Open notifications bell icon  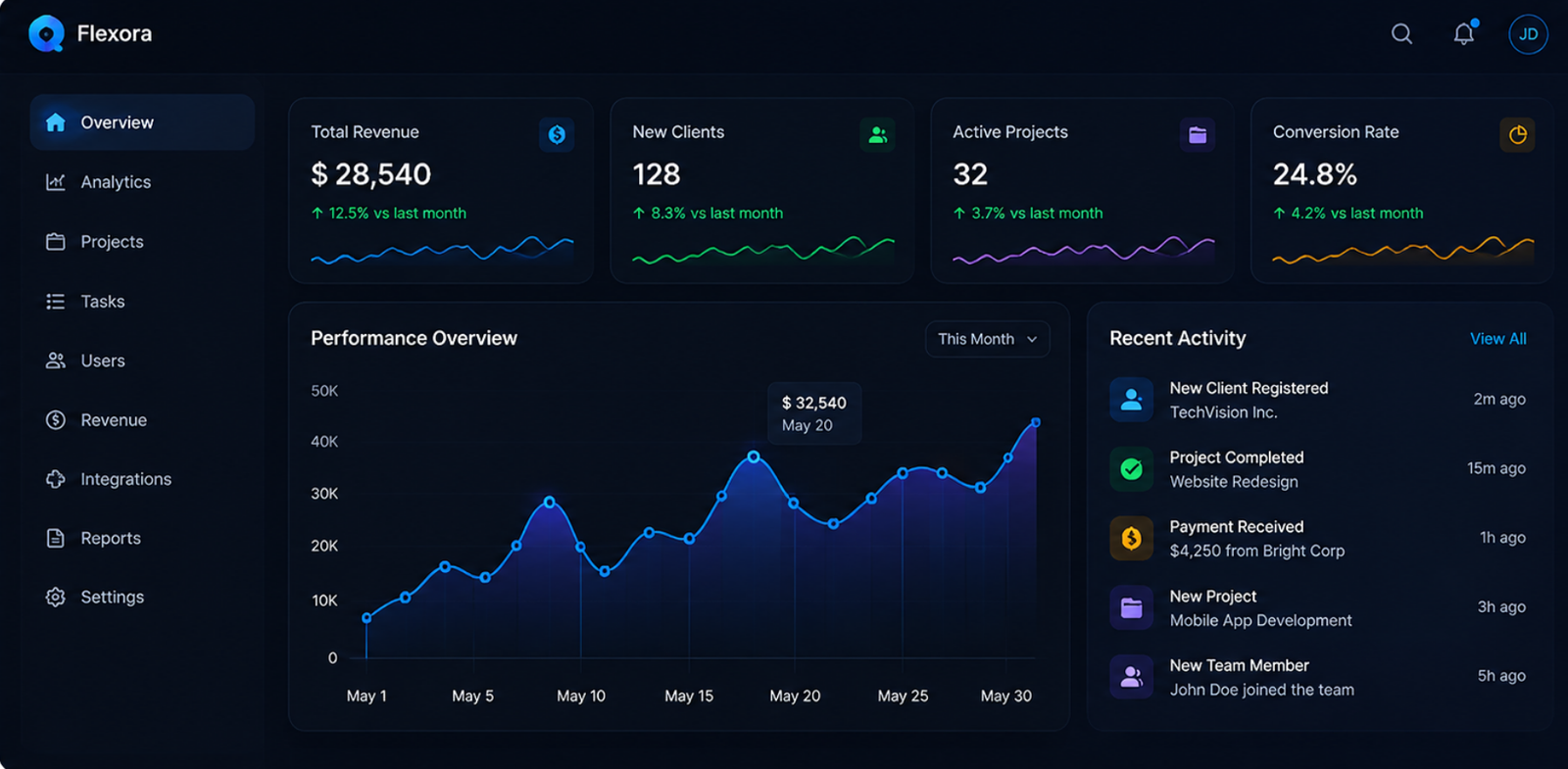tap(1464, 34)
